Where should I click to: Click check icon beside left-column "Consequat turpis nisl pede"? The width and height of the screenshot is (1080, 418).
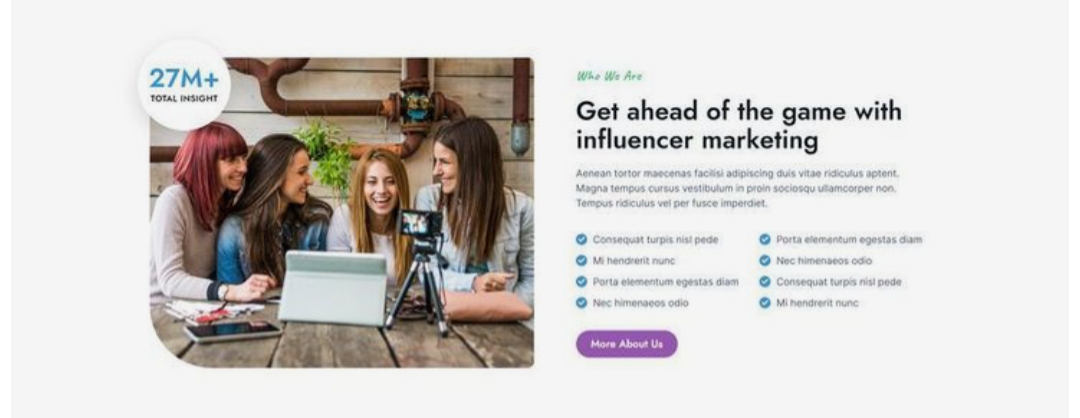(x=581, y=240)
